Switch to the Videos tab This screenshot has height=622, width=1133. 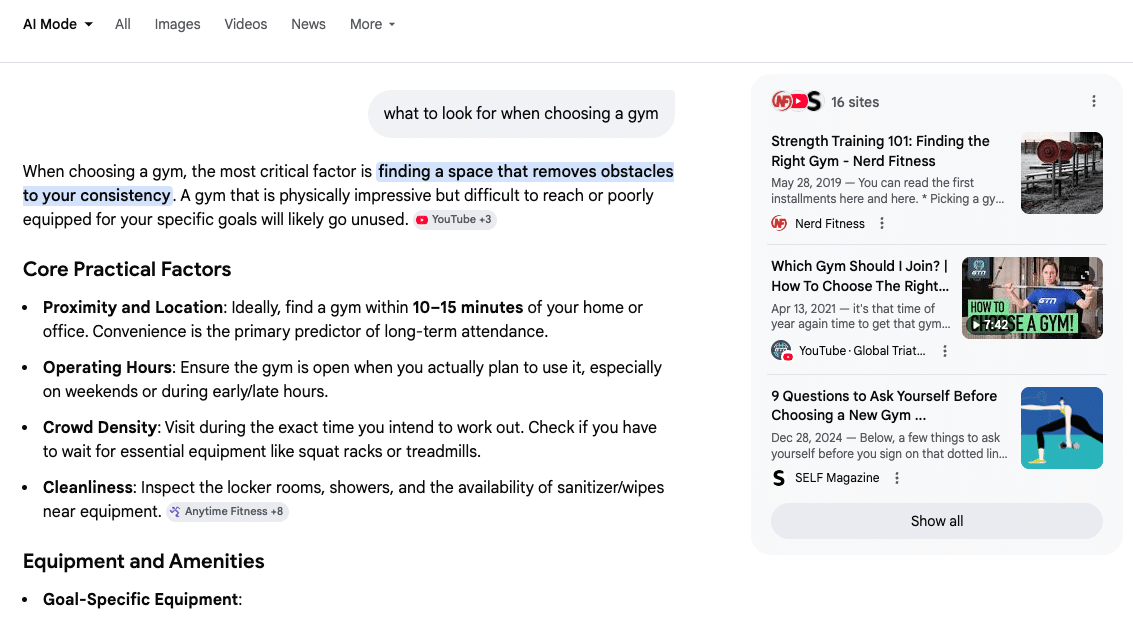(246, 24)
